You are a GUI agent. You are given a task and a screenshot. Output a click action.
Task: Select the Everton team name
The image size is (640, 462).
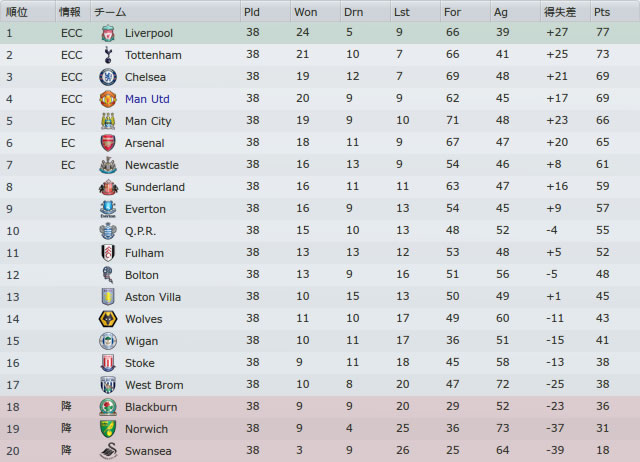[x=145, y=209]
